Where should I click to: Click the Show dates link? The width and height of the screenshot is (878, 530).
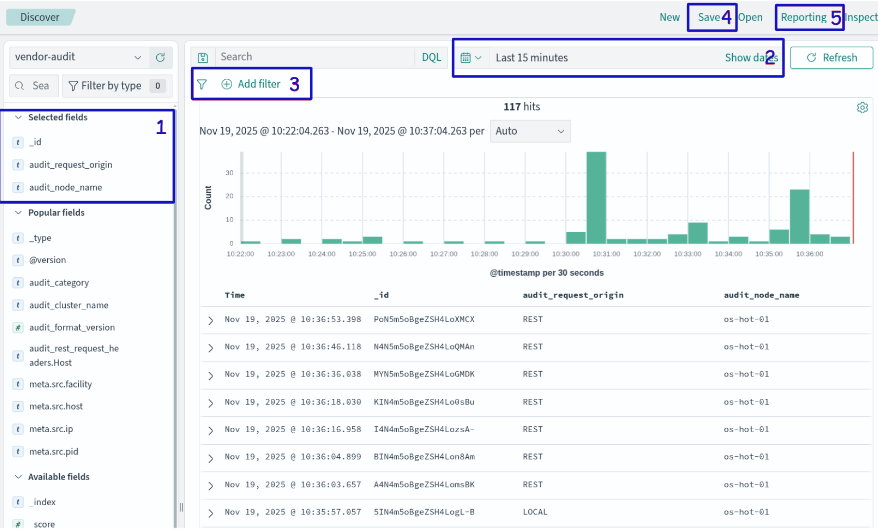[750, 58]
